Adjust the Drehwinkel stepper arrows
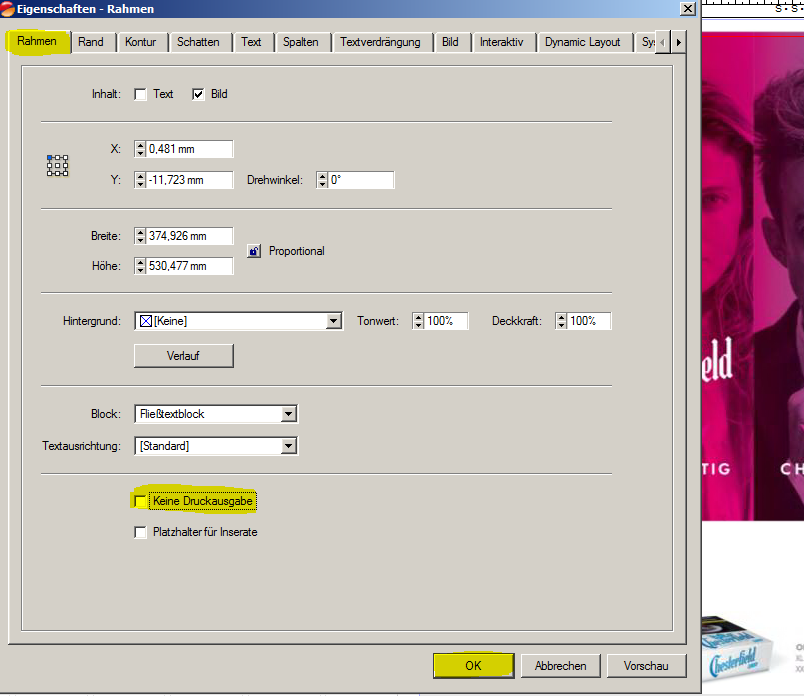The image size is (804, 696). click(x=322, y=180)
